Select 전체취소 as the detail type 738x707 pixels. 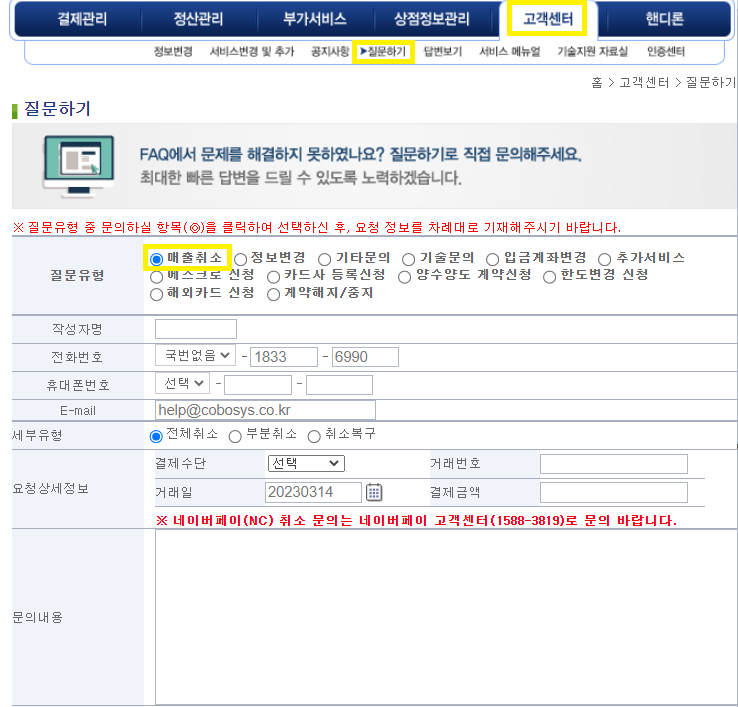[156, 436]
